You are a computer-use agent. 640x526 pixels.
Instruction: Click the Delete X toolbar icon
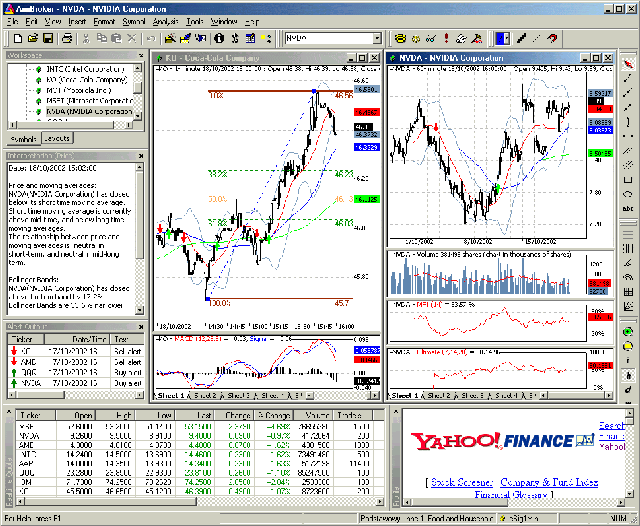[131, 38]
